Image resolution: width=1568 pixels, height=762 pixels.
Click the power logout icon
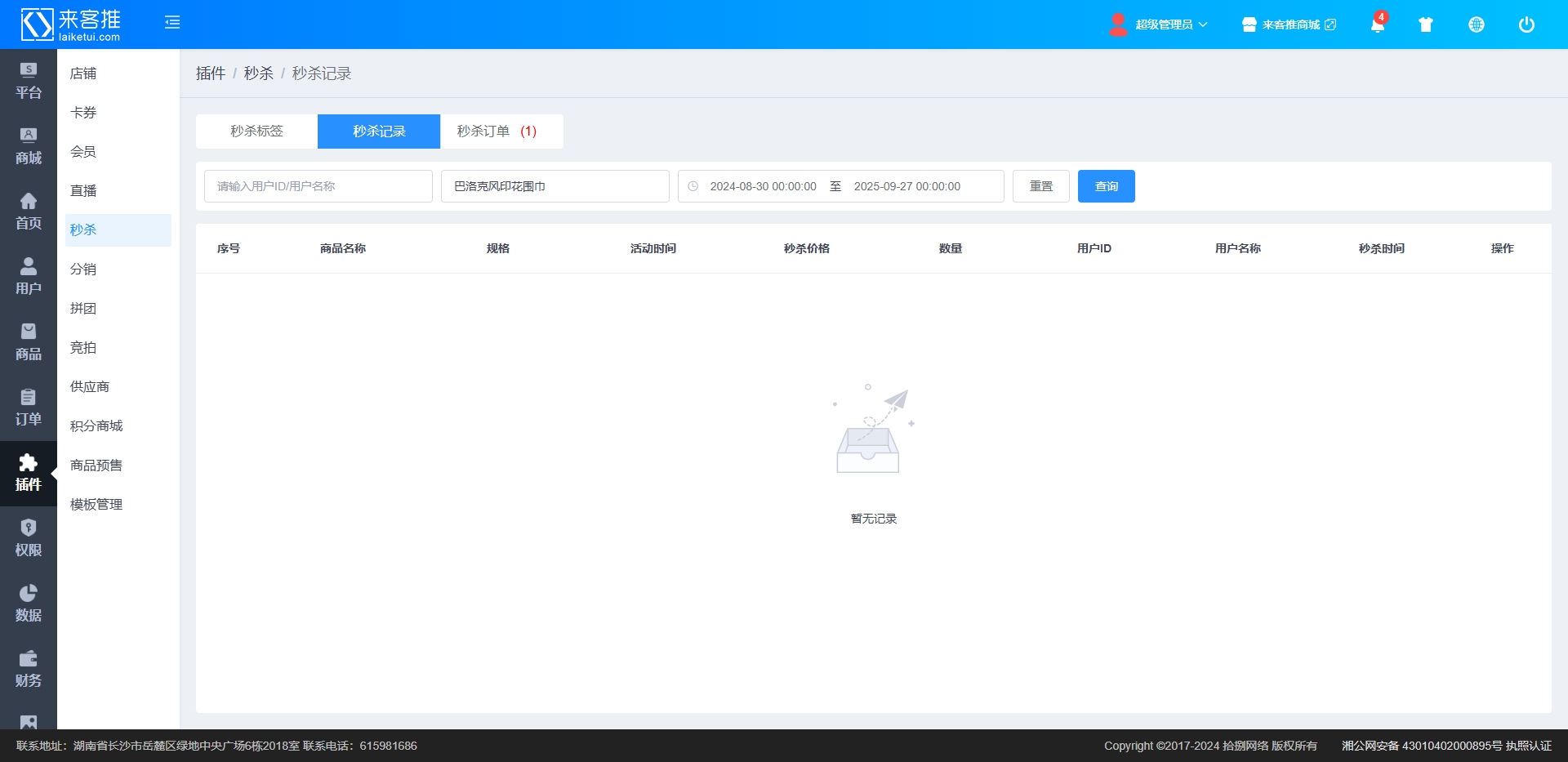pyautogui.click(x=1526, y=25)
